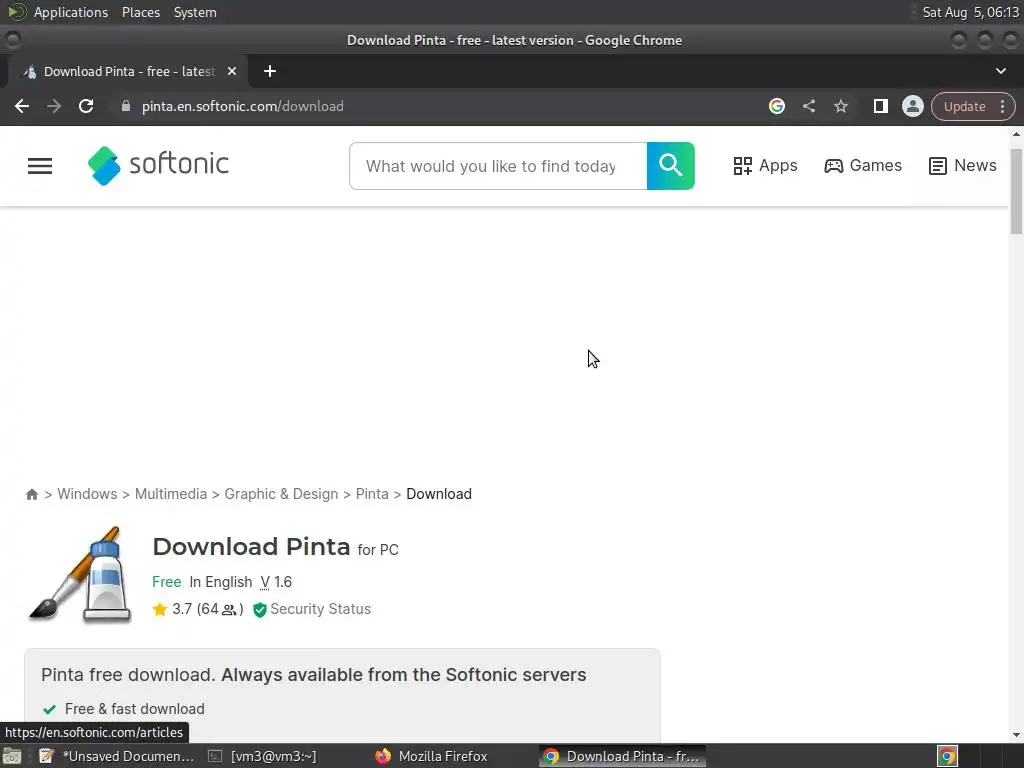This screenshot has width=1024, height=768.
Task: Switch to Unsaved Document taskbar window
Action: click(117, 756)
